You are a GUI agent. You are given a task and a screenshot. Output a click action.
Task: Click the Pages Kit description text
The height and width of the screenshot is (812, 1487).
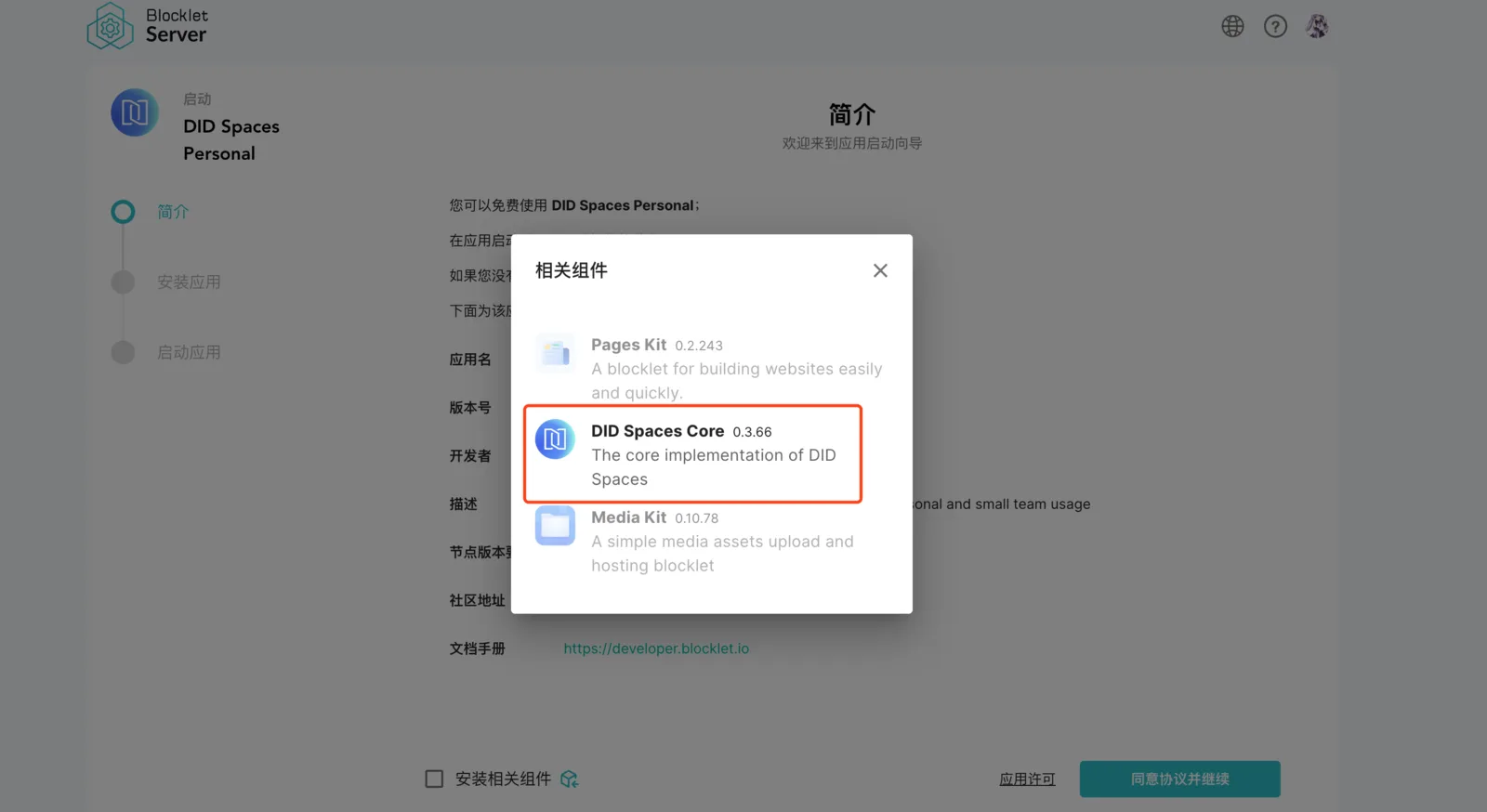click(x=737, y=381)
